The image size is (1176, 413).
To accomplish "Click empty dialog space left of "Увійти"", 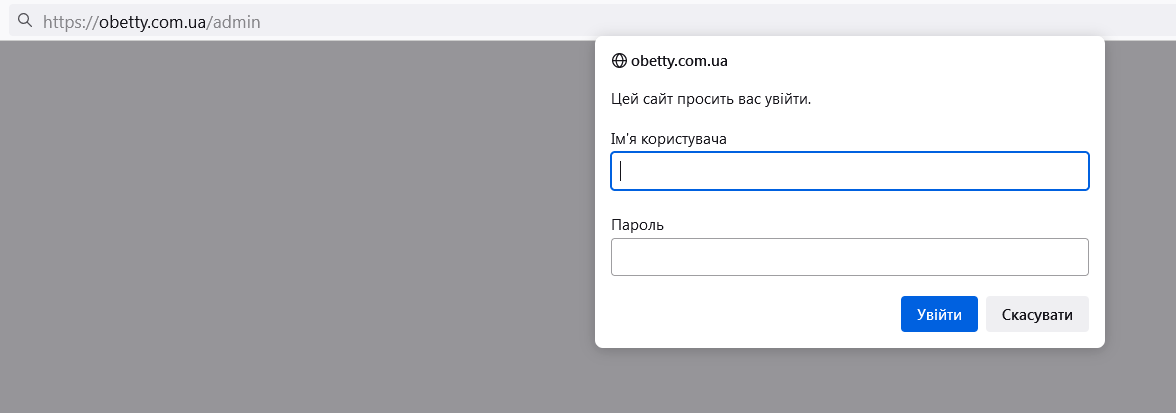I will click(x=750, y=314).
